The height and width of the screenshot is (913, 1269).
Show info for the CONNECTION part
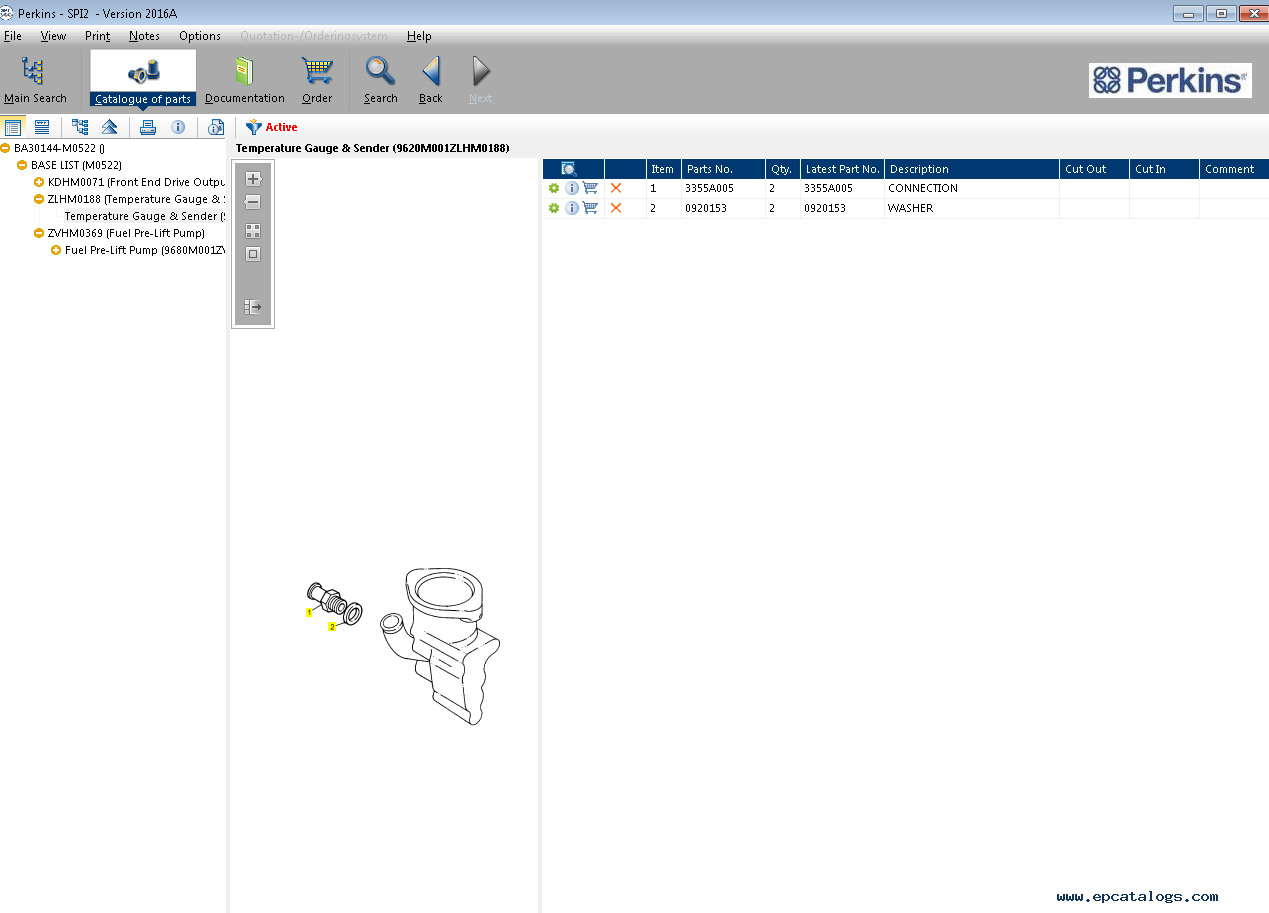tap(572, 188)
